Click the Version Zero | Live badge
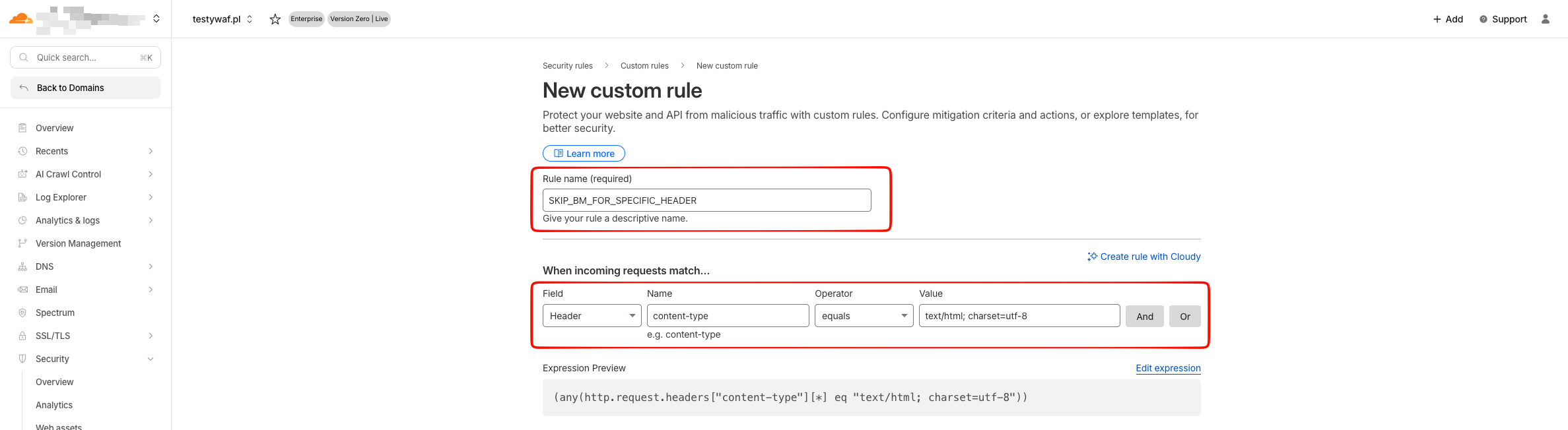The image size is (1568, 430). 359,19
